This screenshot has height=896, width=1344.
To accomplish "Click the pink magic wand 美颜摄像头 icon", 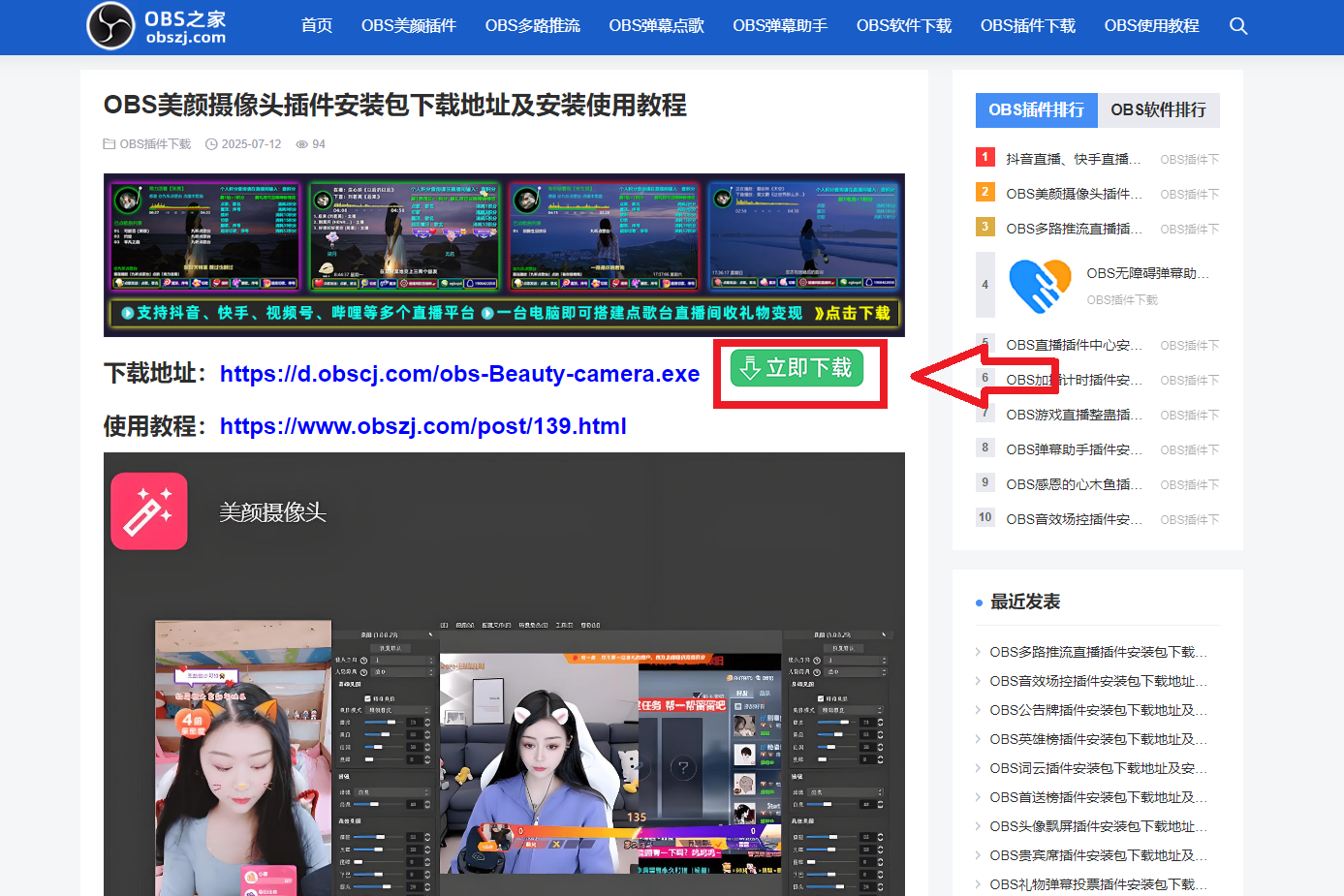I will click(x=148, y=511).
